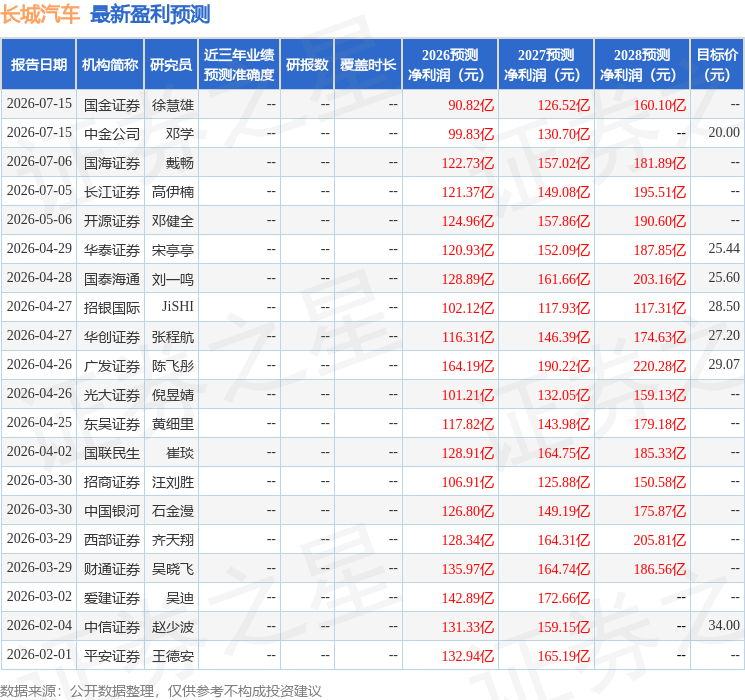Click the 长城汽车 title text
Image resolution: width=745 pixels, height=700 pixels.
pos(40,14)
